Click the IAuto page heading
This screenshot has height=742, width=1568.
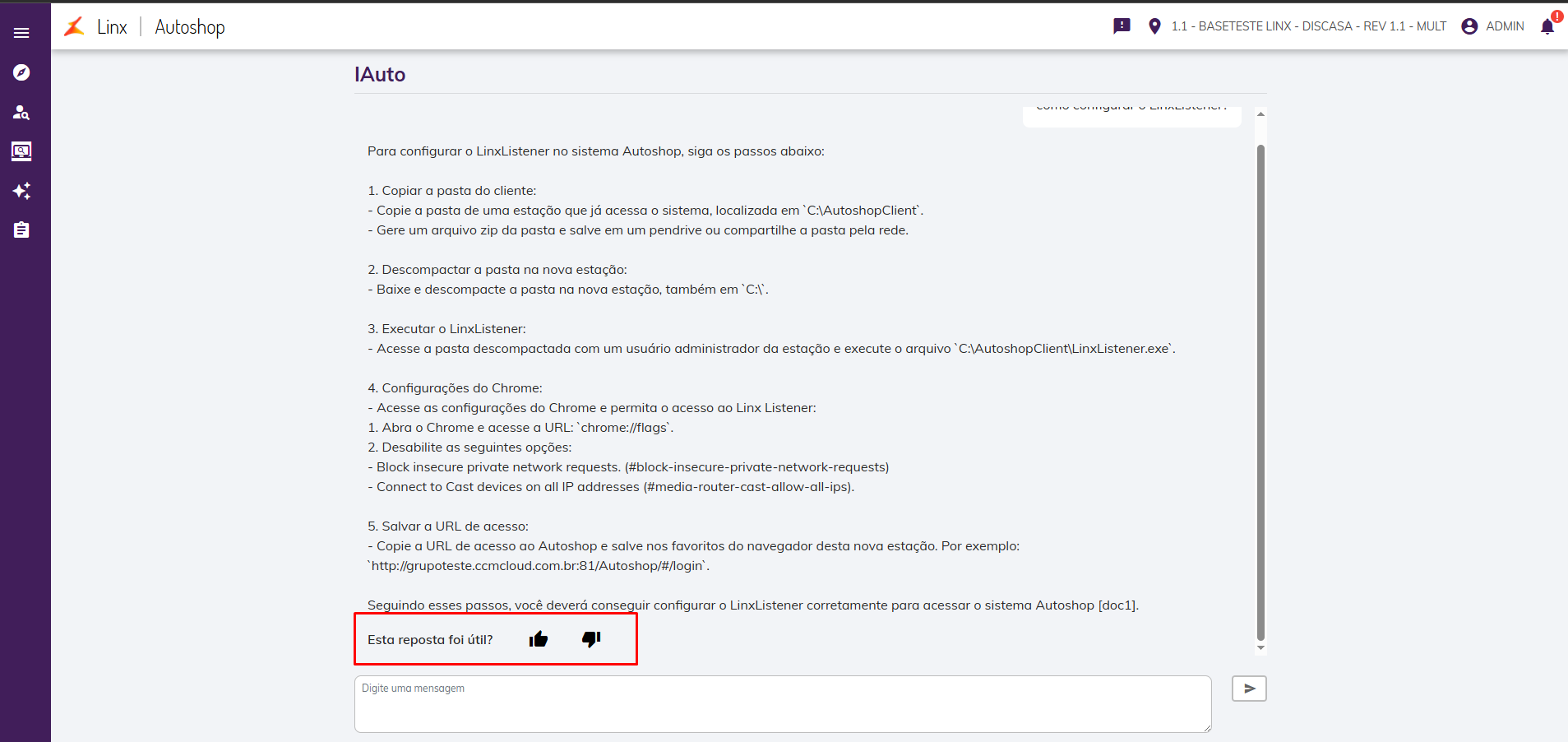[x=380, y=75]
